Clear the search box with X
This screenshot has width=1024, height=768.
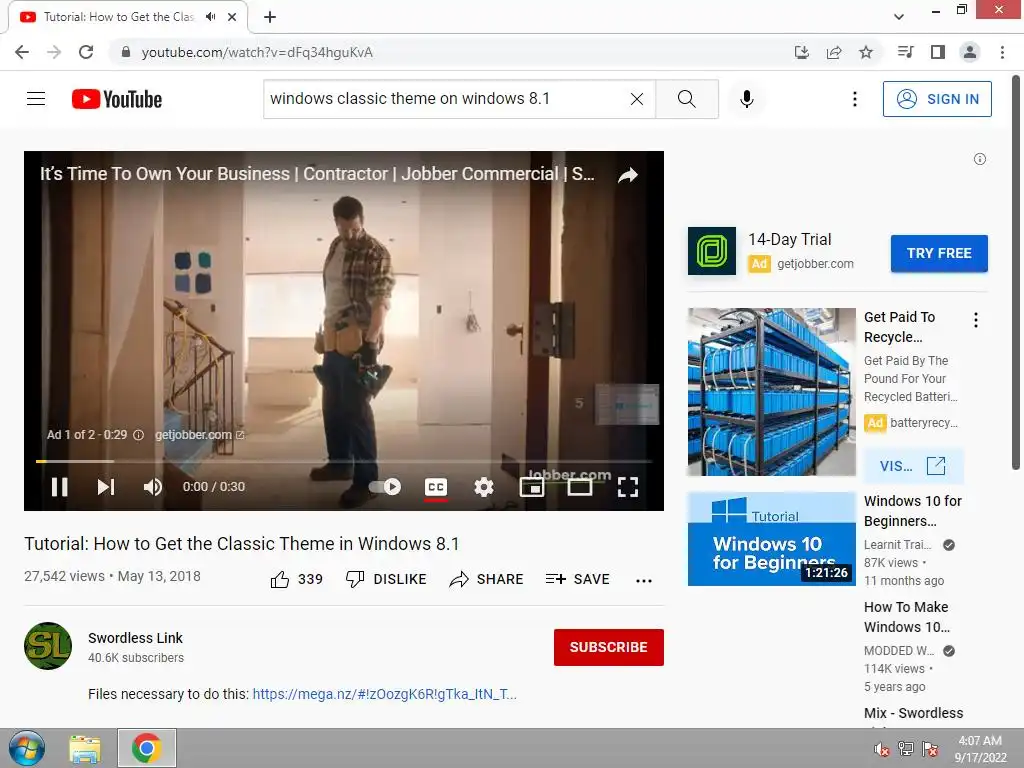point(637,99)
